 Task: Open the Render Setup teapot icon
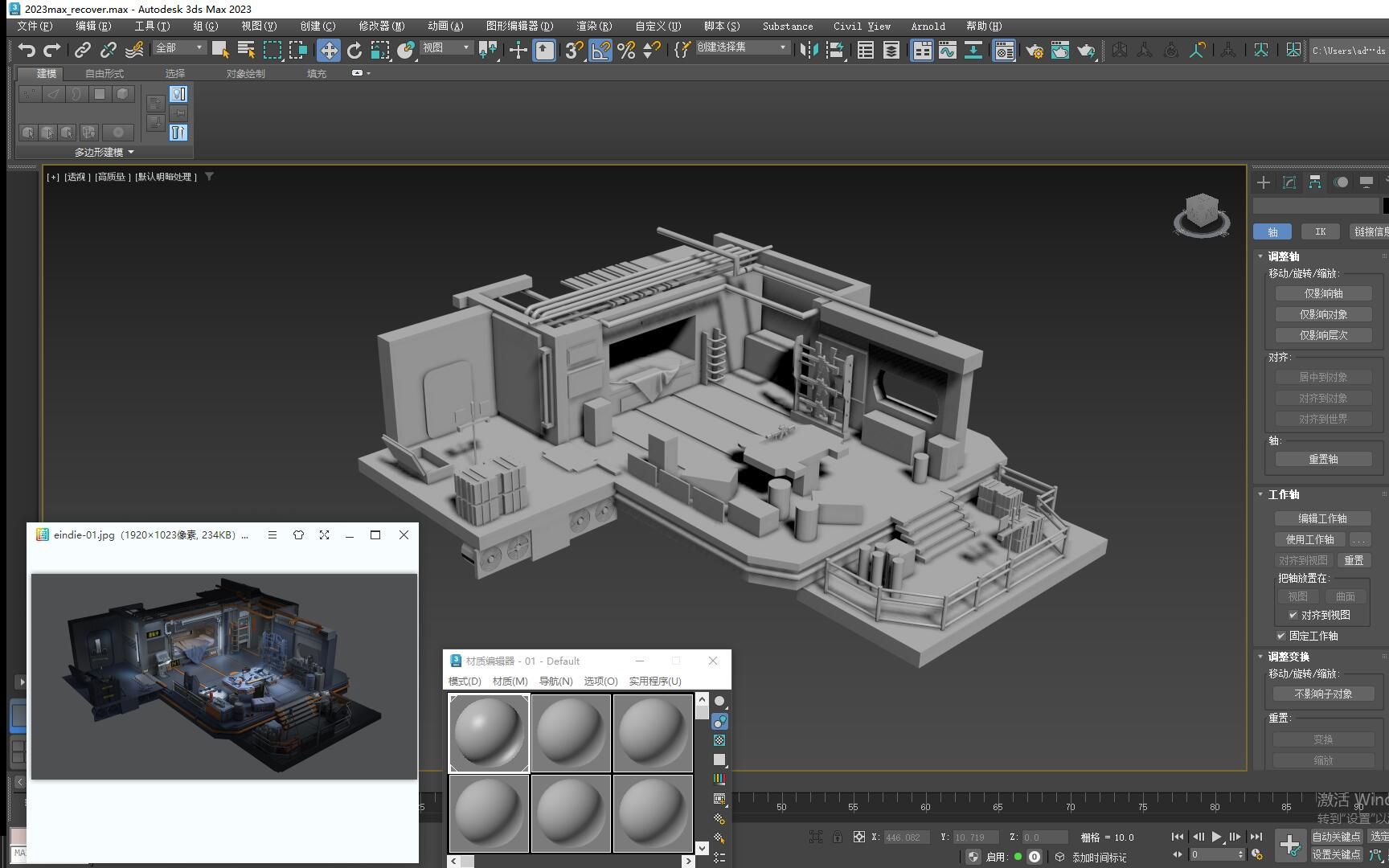[1033, 50]
